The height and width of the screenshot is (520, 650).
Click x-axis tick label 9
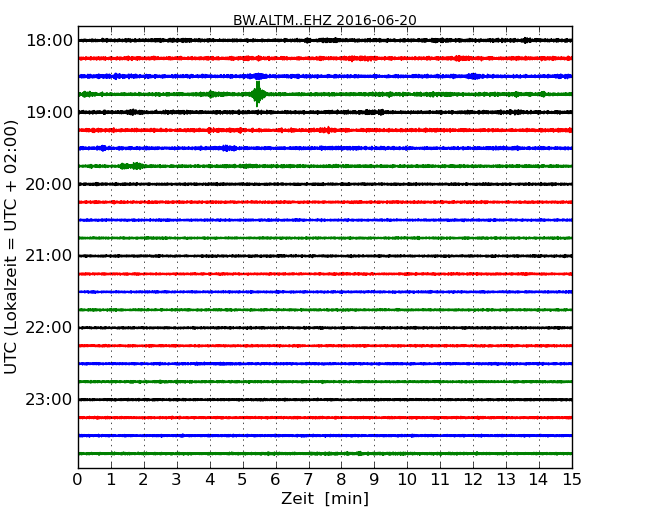pos(374,480)
